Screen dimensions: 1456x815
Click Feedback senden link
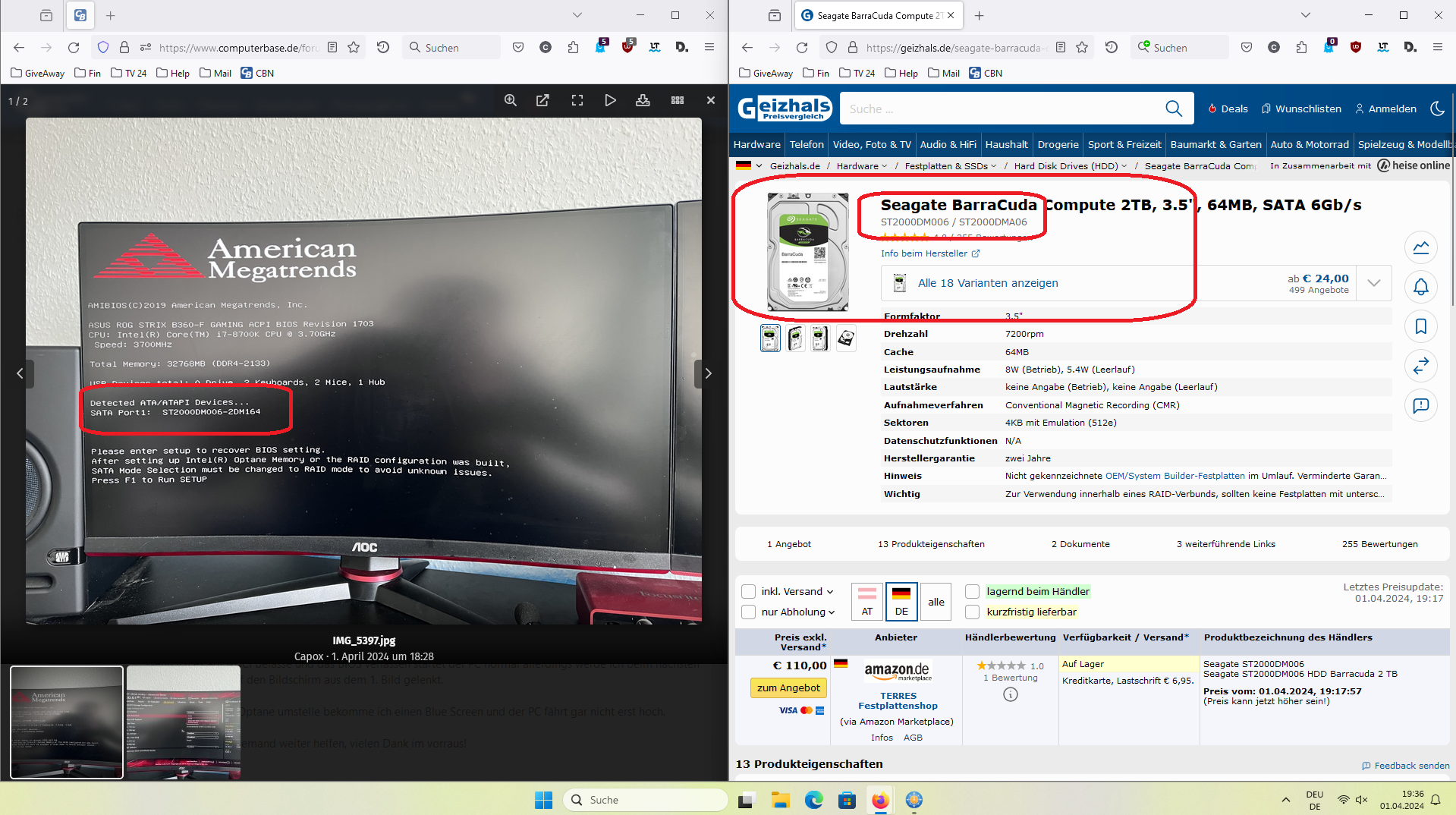(x=1405, y=766)
